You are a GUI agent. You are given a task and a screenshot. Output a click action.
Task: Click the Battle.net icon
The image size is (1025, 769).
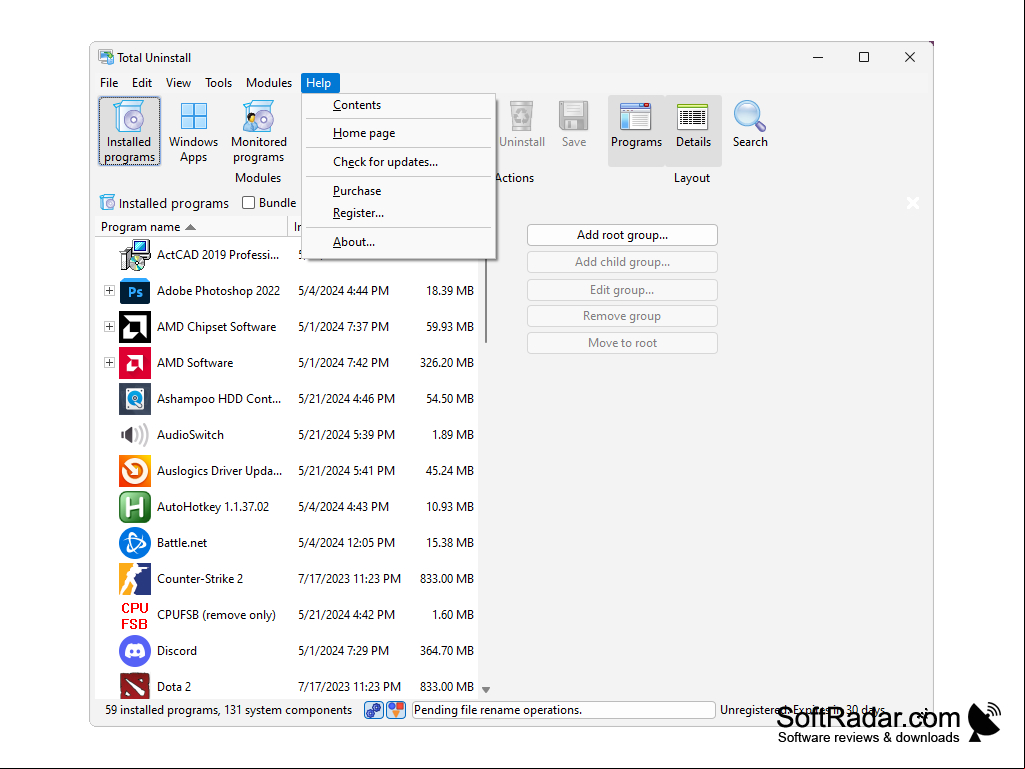tap(135, 543)
